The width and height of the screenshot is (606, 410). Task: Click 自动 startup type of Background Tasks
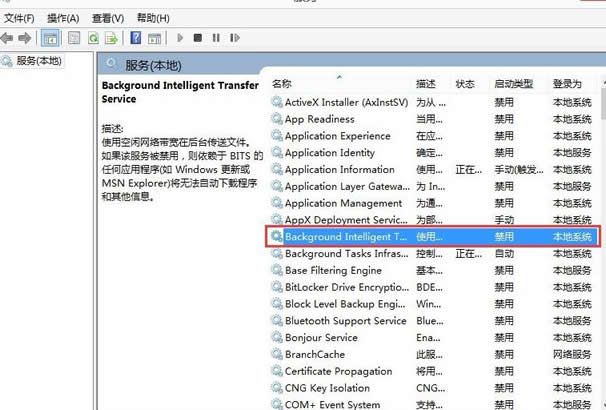pyautogui.click(x=504, y=253)
